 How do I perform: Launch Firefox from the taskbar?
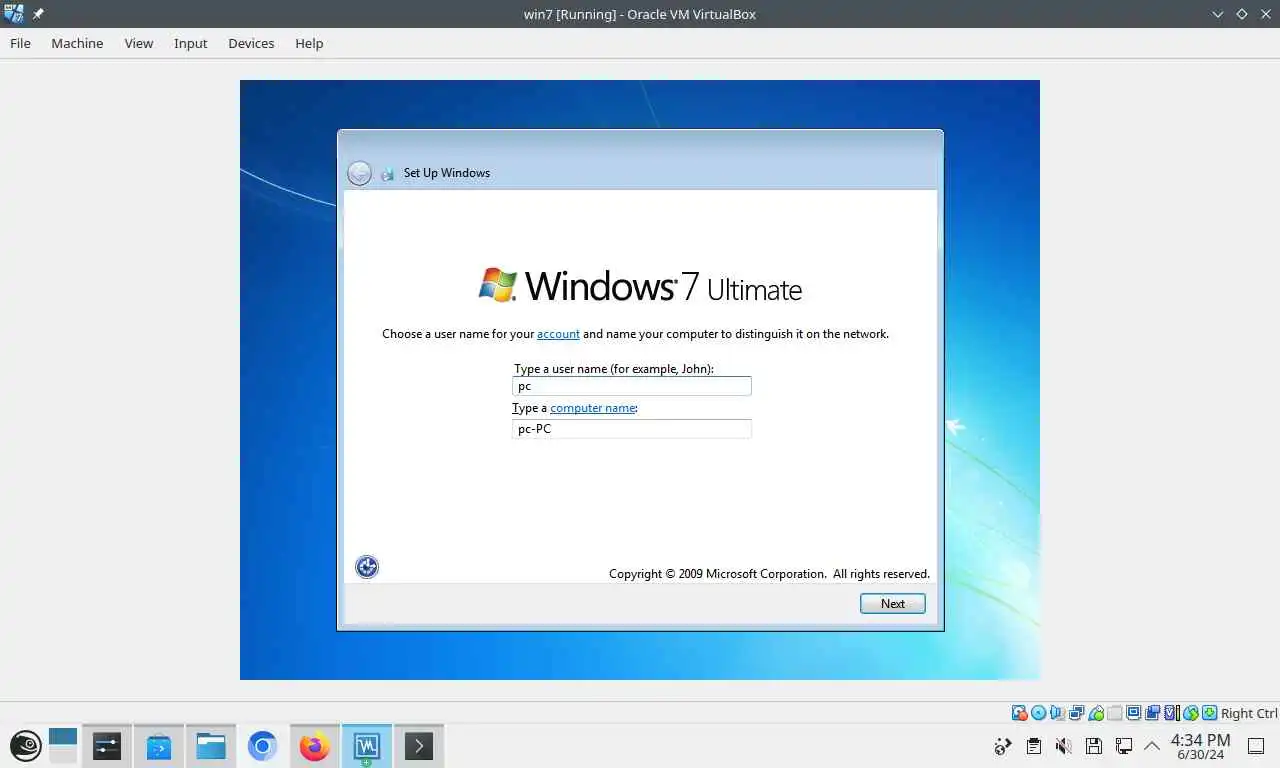315,746
